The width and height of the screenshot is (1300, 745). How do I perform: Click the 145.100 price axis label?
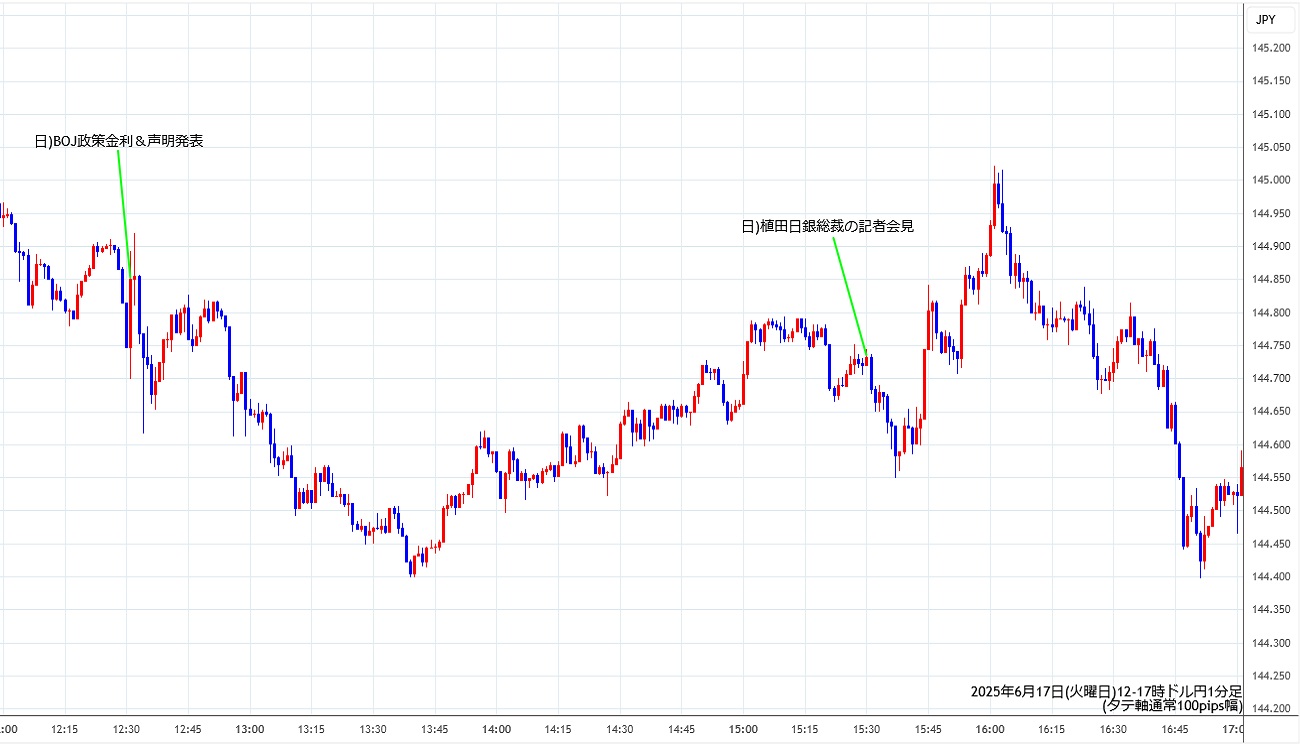point(1272,114)
